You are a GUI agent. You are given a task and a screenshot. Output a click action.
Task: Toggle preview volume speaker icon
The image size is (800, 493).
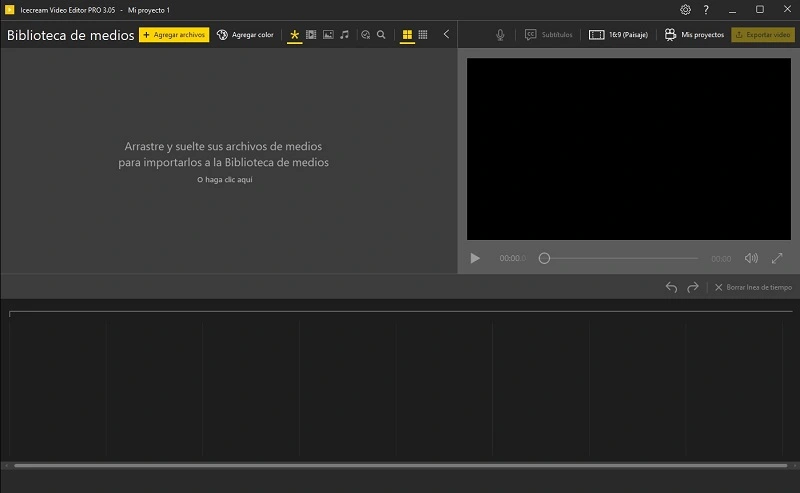pyautogui.click(x=751, y=258)
